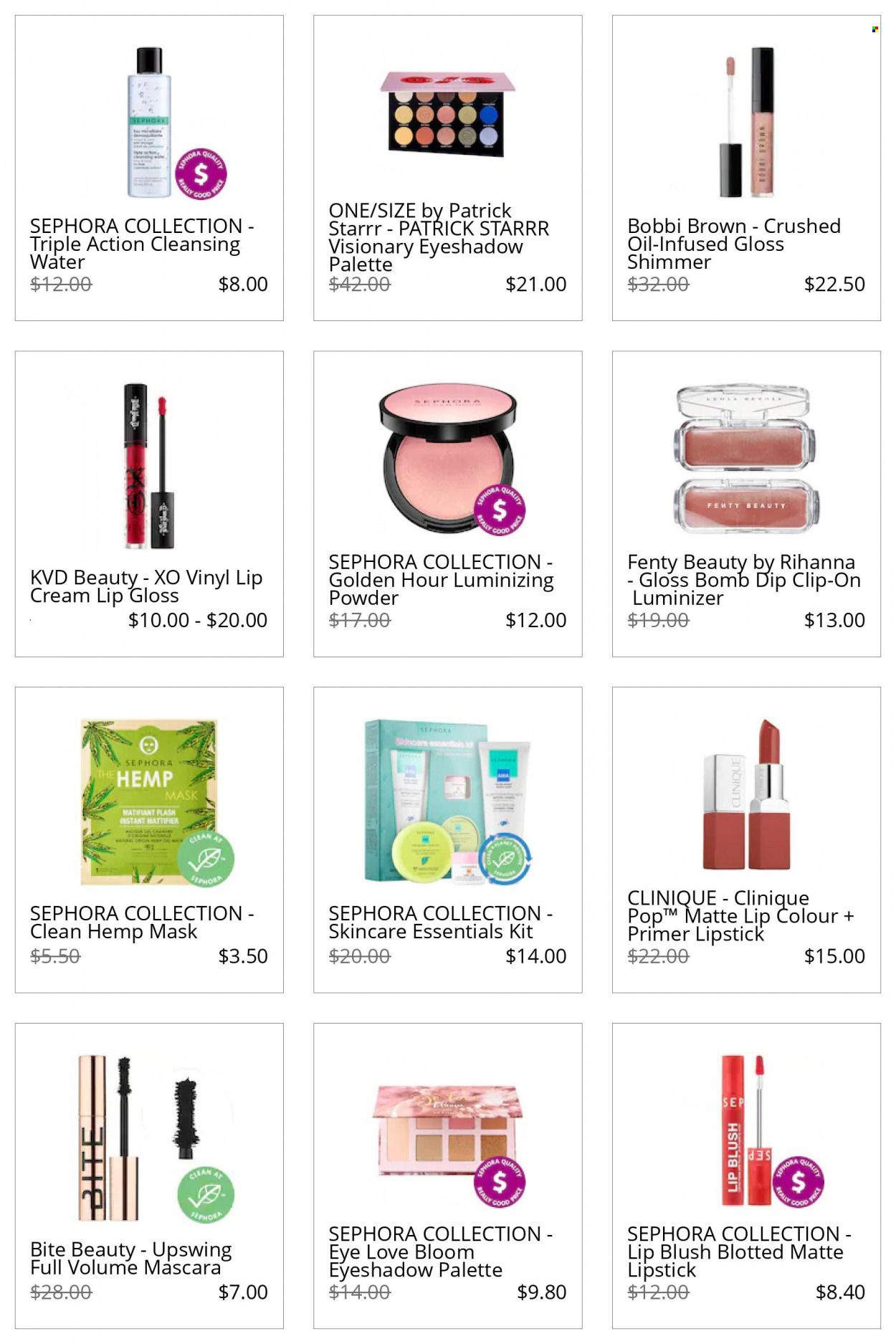Open the Fenty Beauty Gloss Bomb Dip image

(746, 459)
